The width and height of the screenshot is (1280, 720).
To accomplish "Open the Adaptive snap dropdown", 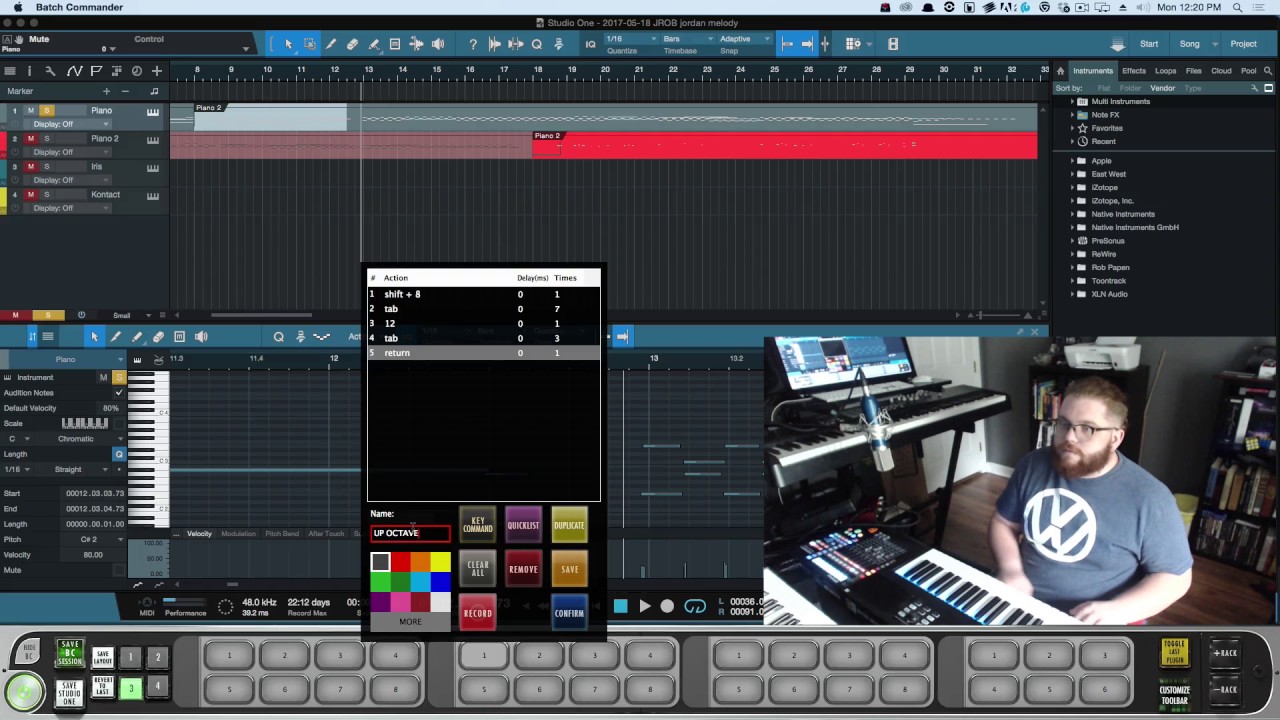I will coord(744,39).
